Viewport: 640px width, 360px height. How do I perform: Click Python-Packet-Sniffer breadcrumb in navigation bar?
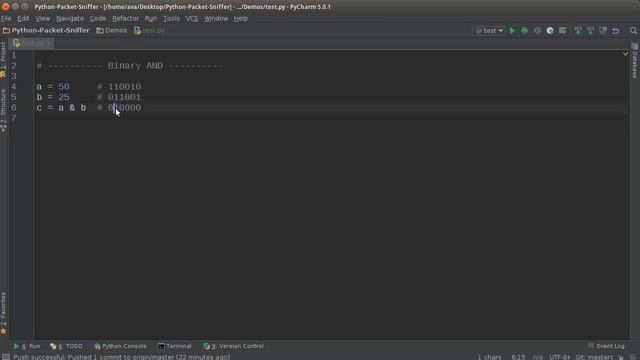point(46,31)
